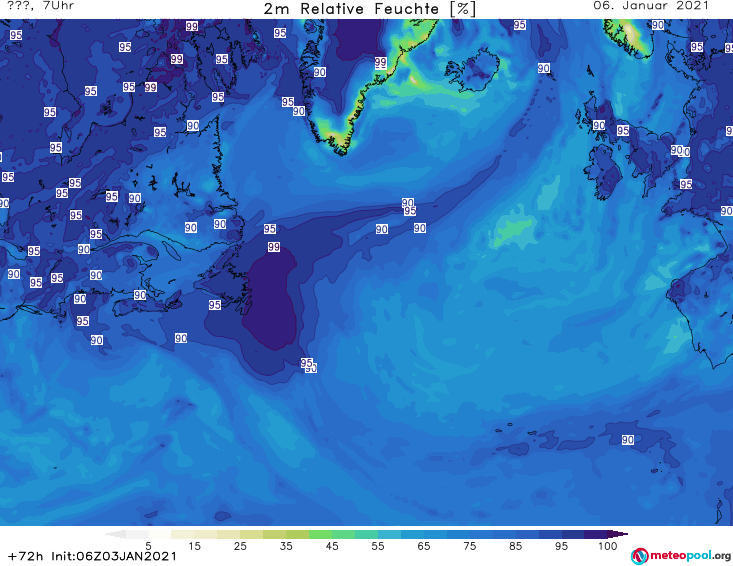Pick the dark purple arrow tip ending the colorbar
733x566 pixels.
(619, 534)
